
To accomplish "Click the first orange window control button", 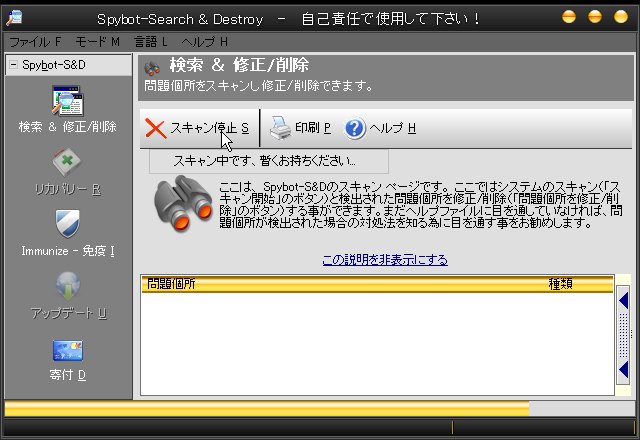I will coord(569,16).
